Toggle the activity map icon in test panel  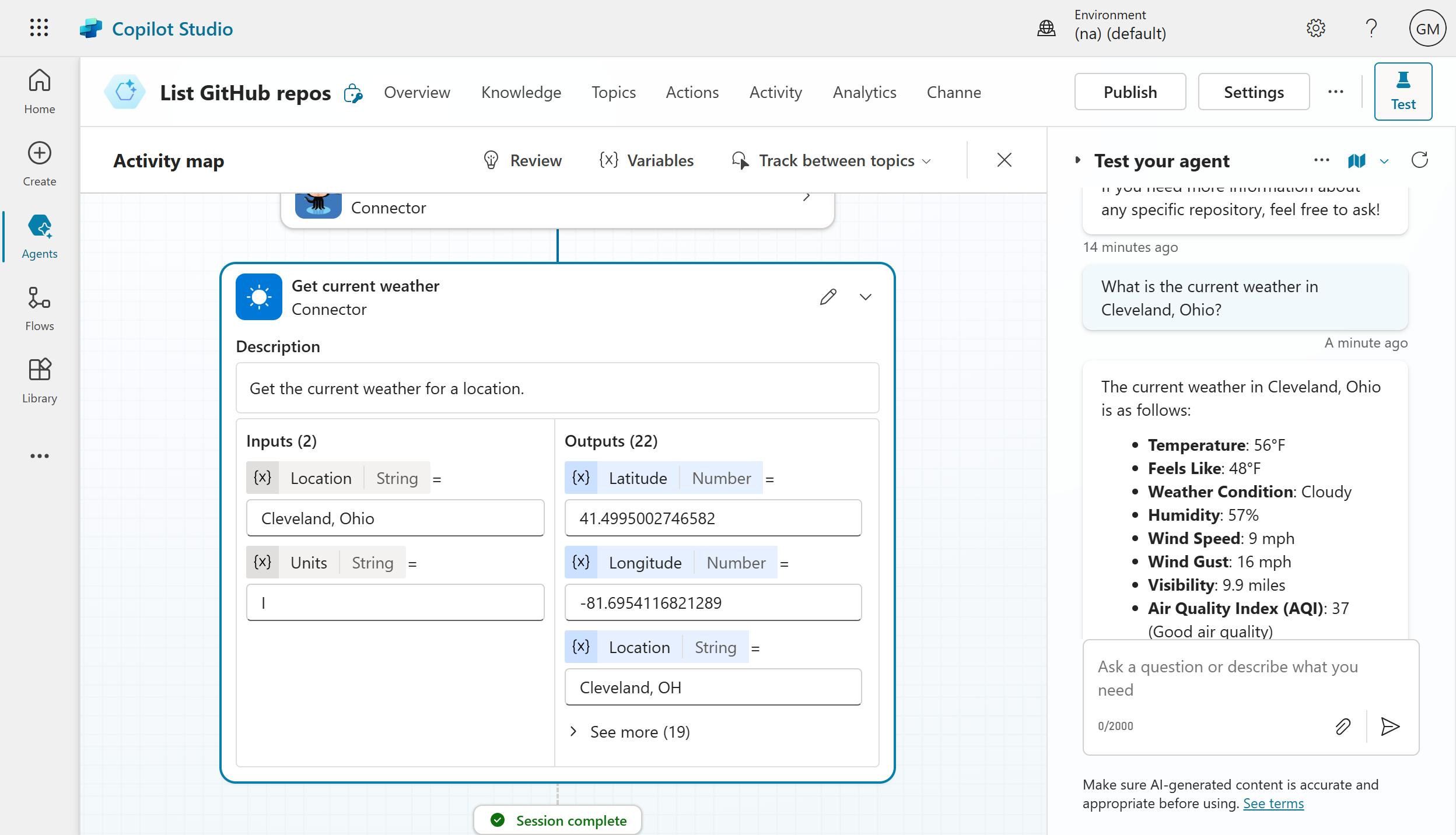(x=1357, y=160)
